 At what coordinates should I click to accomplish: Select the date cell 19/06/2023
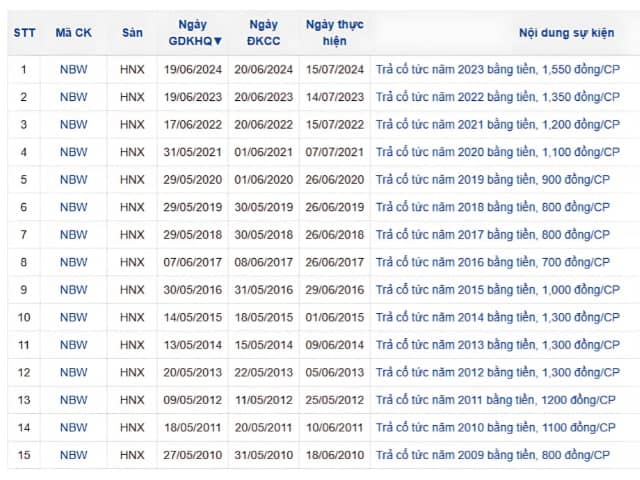tap(193, 97)
